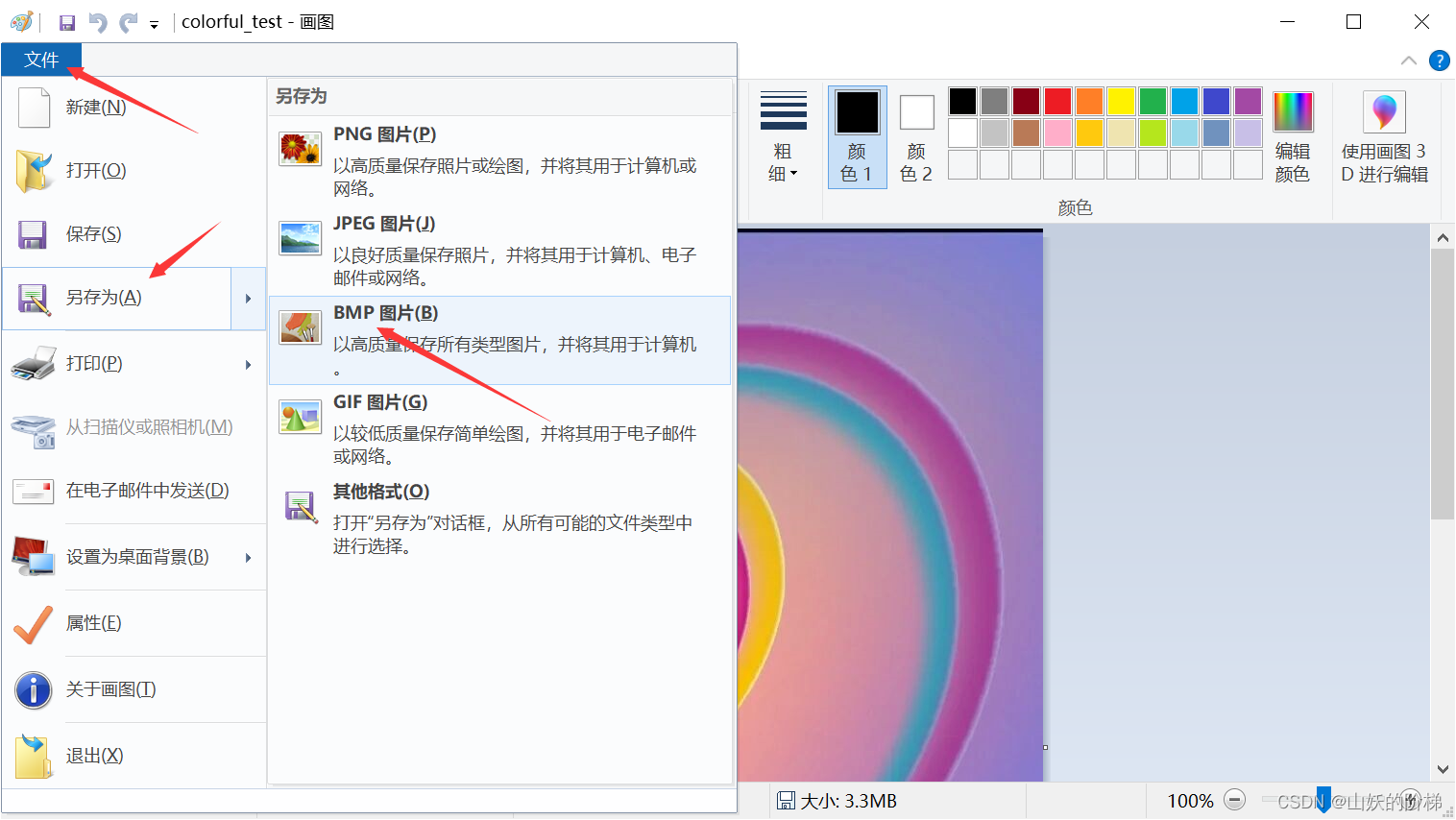This screenshot has height=820, width=1456.
Task: Click the PNG flower thumbnail icon
Action: pos(300,149)
